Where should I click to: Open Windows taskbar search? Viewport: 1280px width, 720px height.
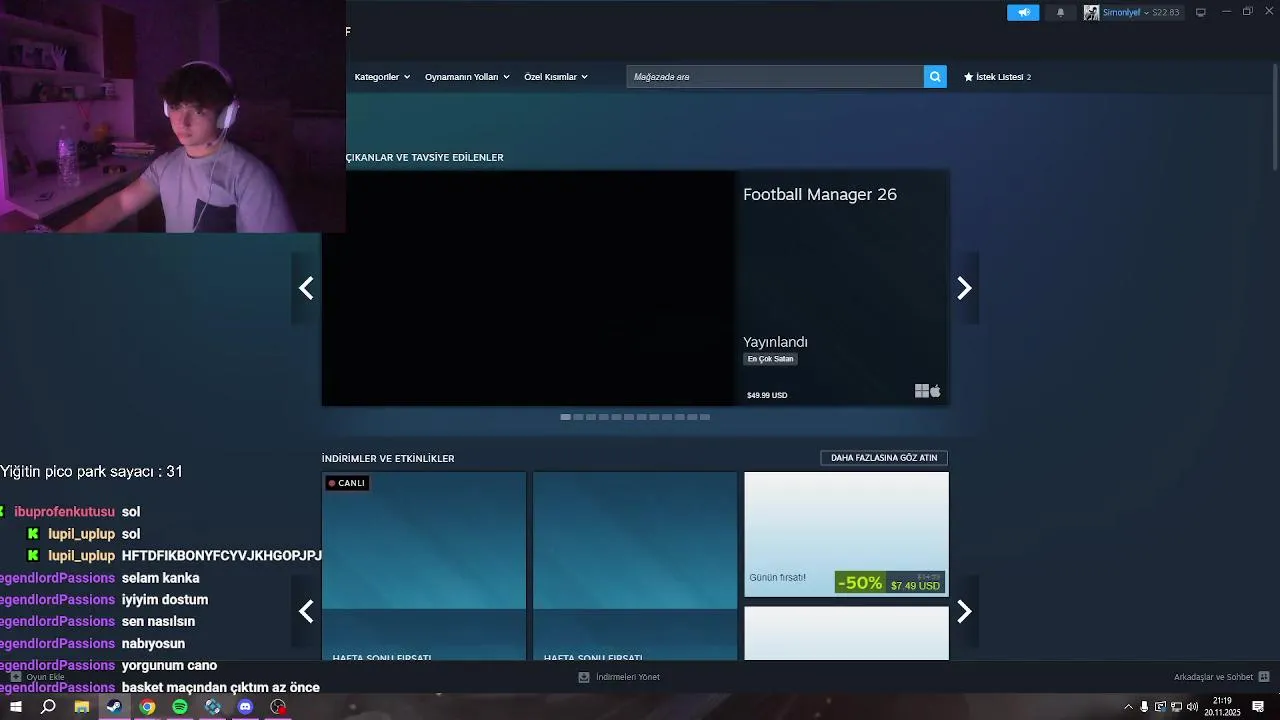coord(48,707)
